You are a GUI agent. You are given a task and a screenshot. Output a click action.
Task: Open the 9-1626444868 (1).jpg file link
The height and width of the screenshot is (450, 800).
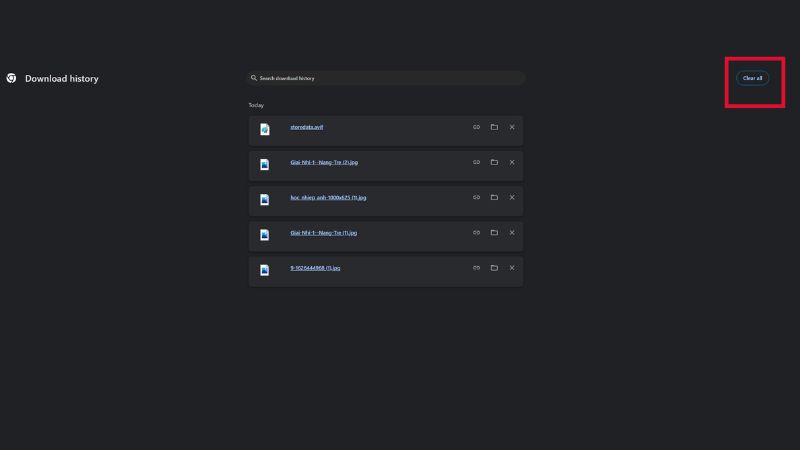pos(315,268)
